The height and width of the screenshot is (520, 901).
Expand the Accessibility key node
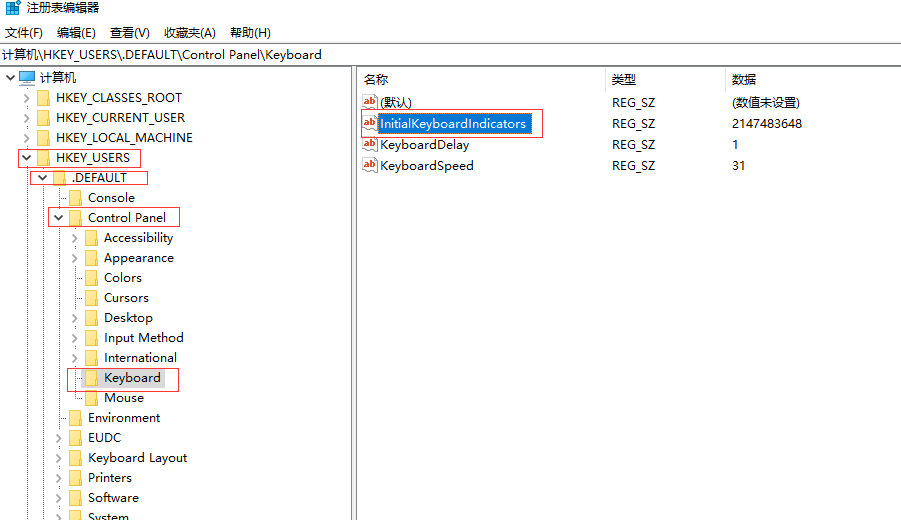pyautogui.click(x=74, y=238)
